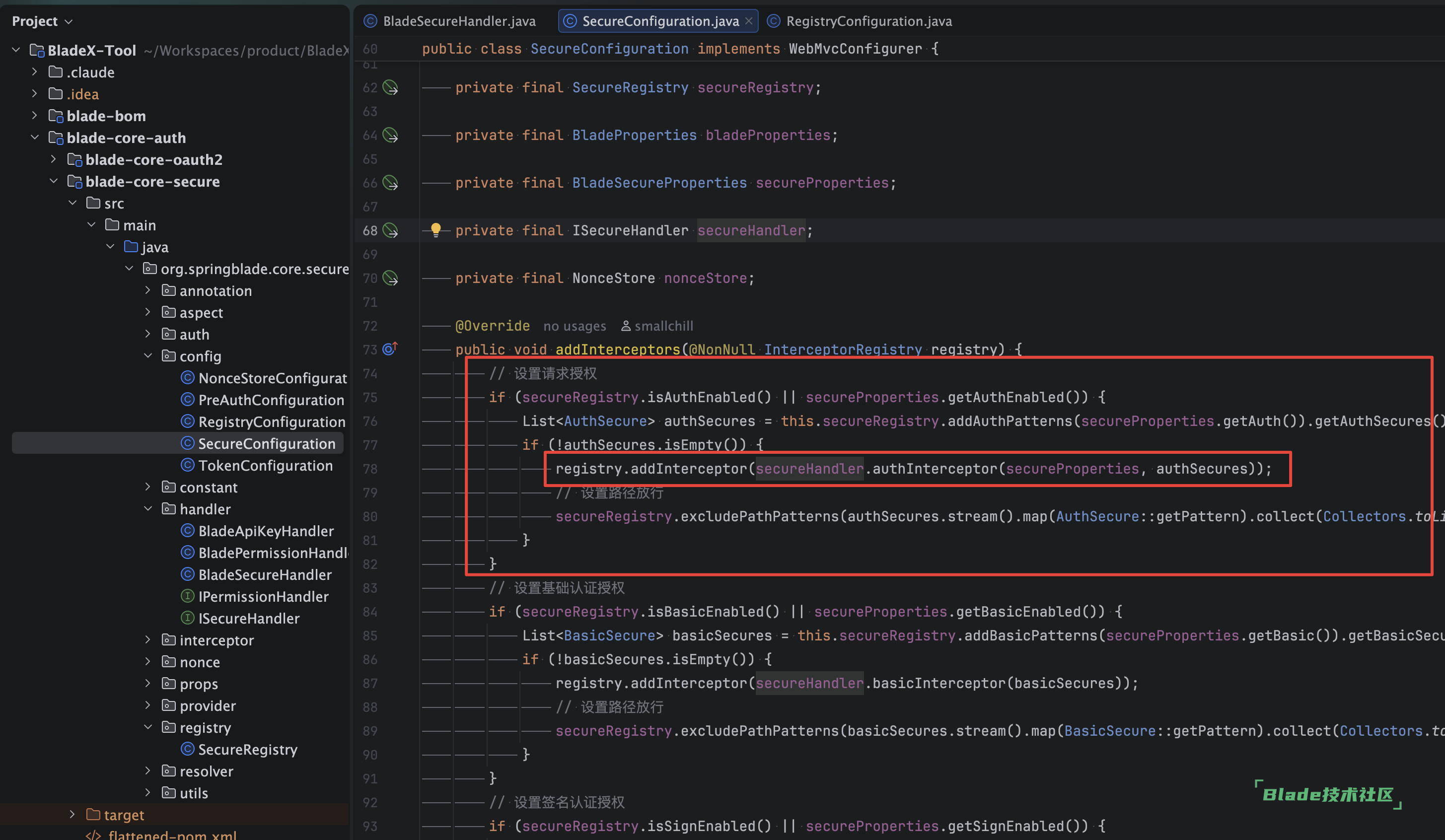Click the bean gutter icon beside line 66
Viewport: 1445px width, 840px height.
[390, 183]
